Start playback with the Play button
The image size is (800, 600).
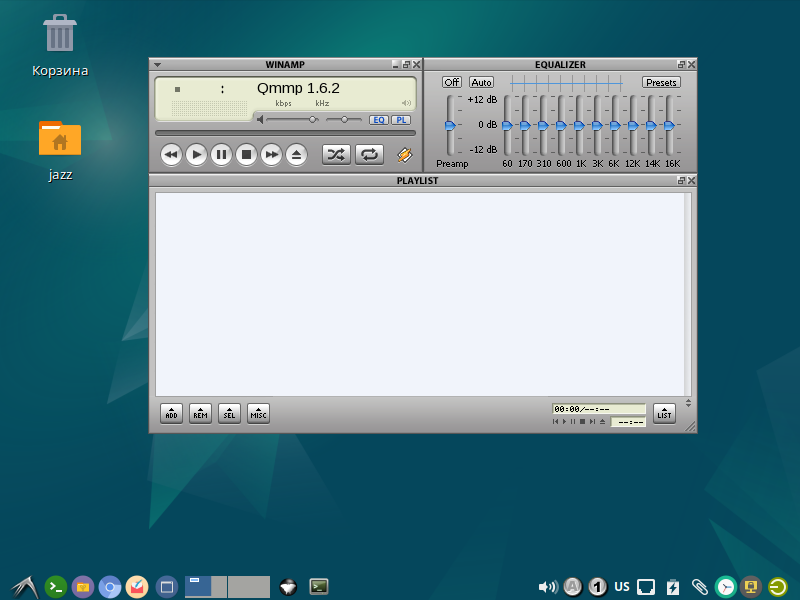pyautogui.click(x=196, y=155)
